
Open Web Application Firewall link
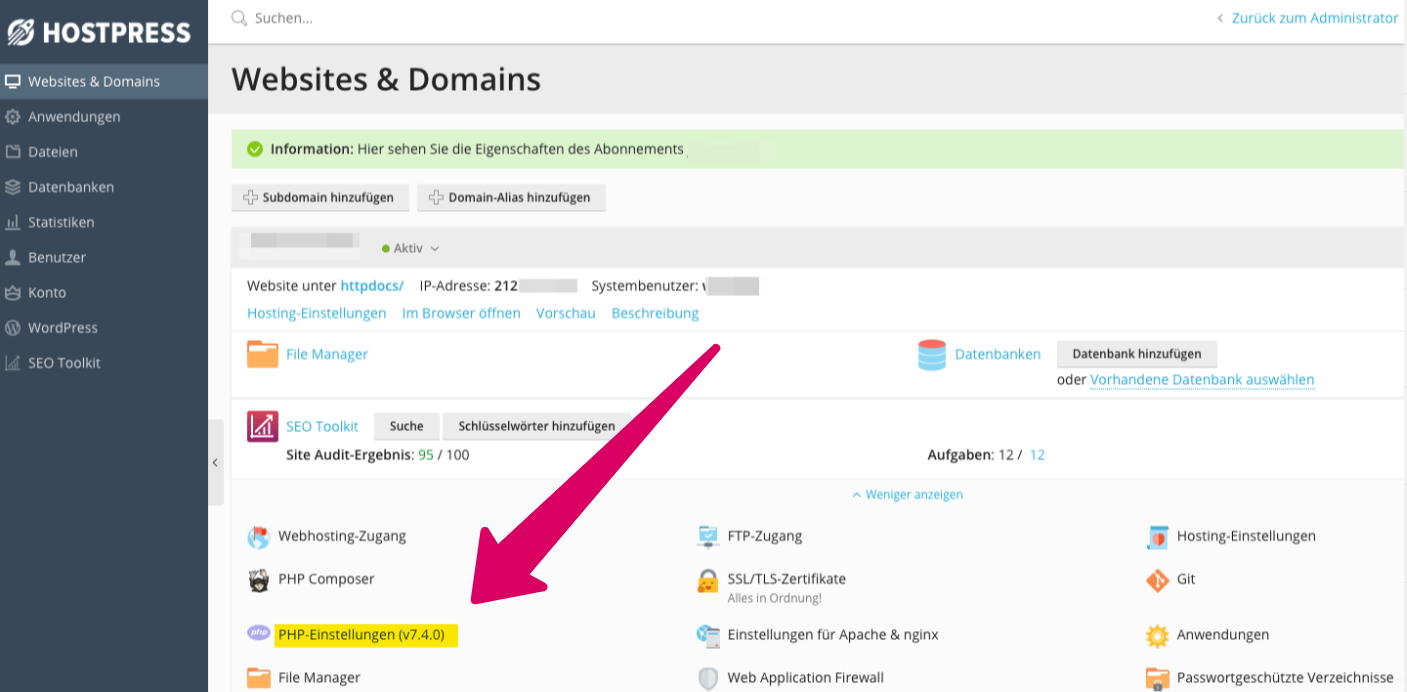click(x=806, y=678)
